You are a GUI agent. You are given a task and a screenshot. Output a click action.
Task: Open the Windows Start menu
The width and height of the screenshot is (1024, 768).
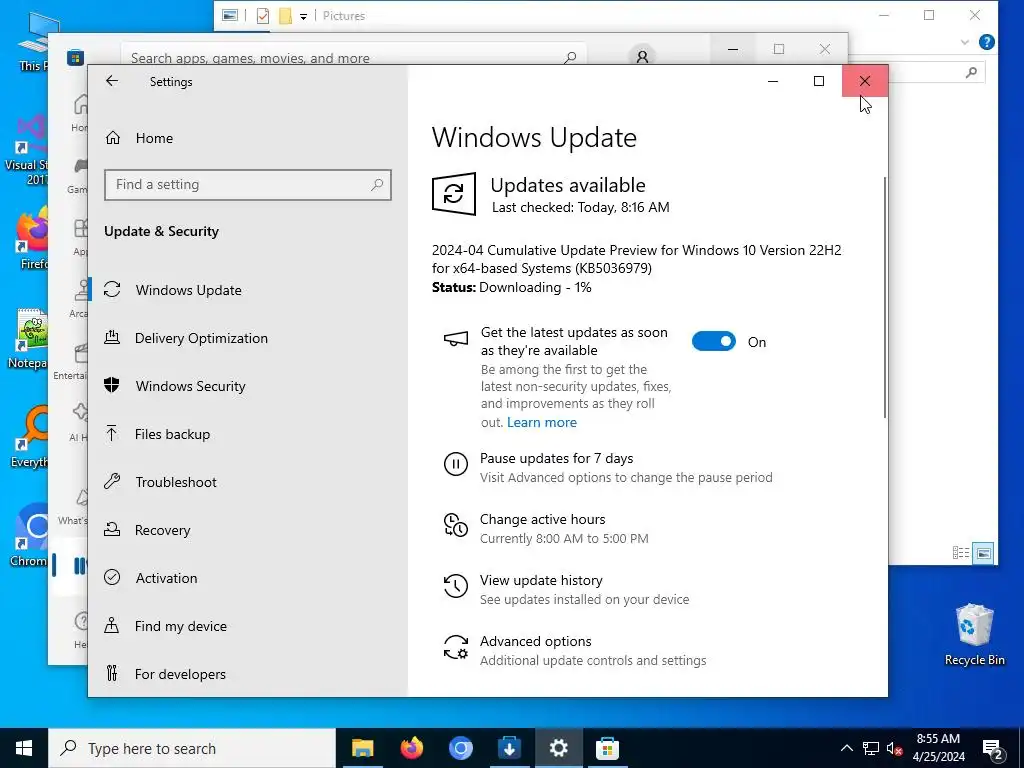24,748
